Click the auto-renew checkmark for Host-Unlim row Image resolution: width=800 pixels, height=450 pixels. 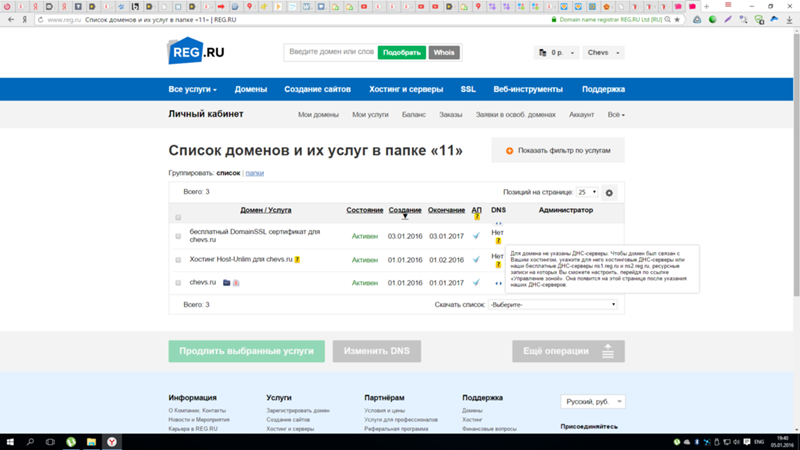click(476, 260)
